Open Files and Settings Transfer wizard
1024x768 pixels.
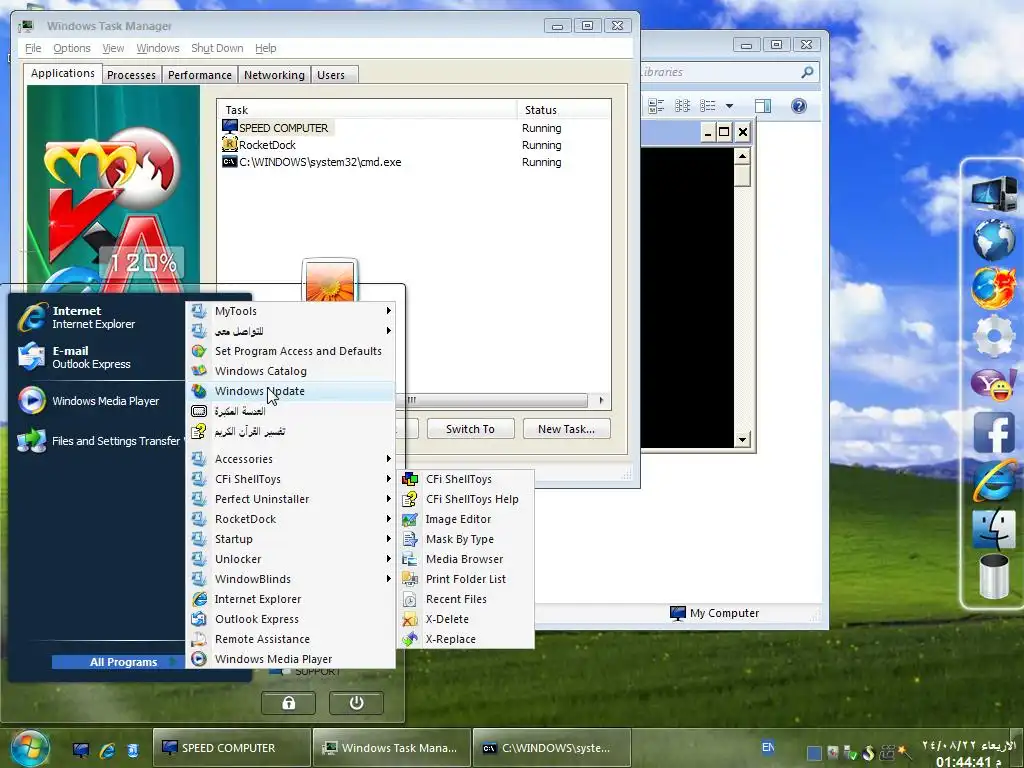99,441
